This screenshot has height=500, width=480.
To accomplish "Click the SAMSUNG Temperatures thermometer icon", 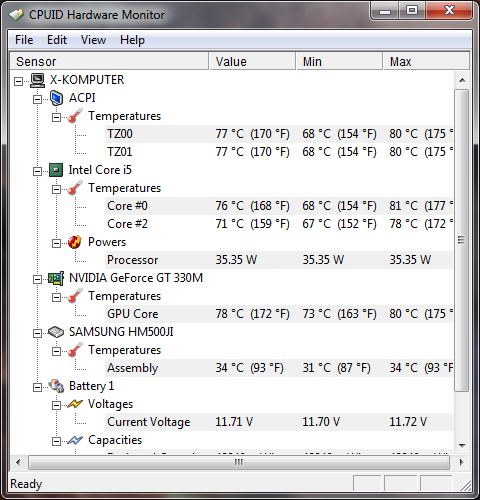I will (75, 350).
